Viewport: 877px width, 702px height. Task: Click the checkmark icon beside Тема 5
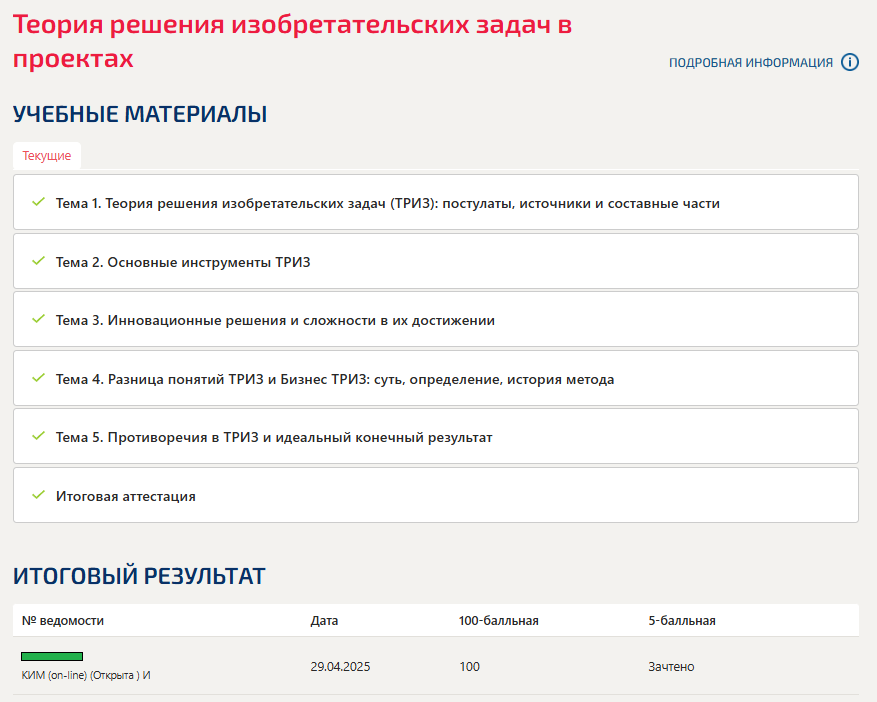(x=38, y=436)
